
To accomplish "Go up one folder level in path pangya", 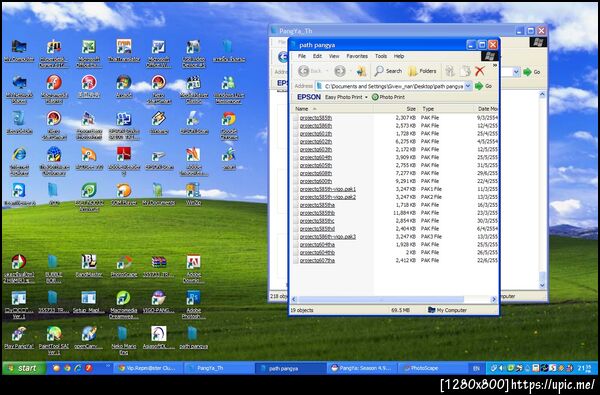I will click(x=361, y=71).
